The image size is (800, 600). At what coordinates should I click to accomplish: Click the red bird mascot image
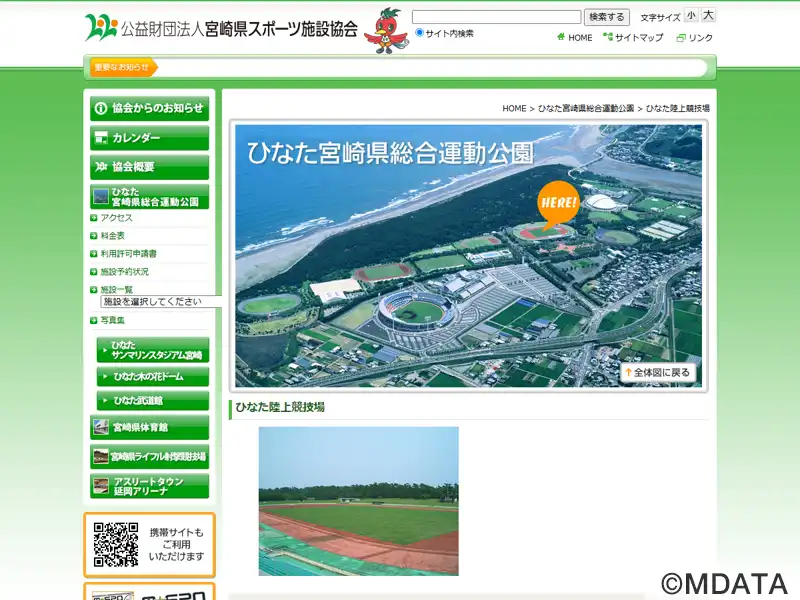click(386, 31)
